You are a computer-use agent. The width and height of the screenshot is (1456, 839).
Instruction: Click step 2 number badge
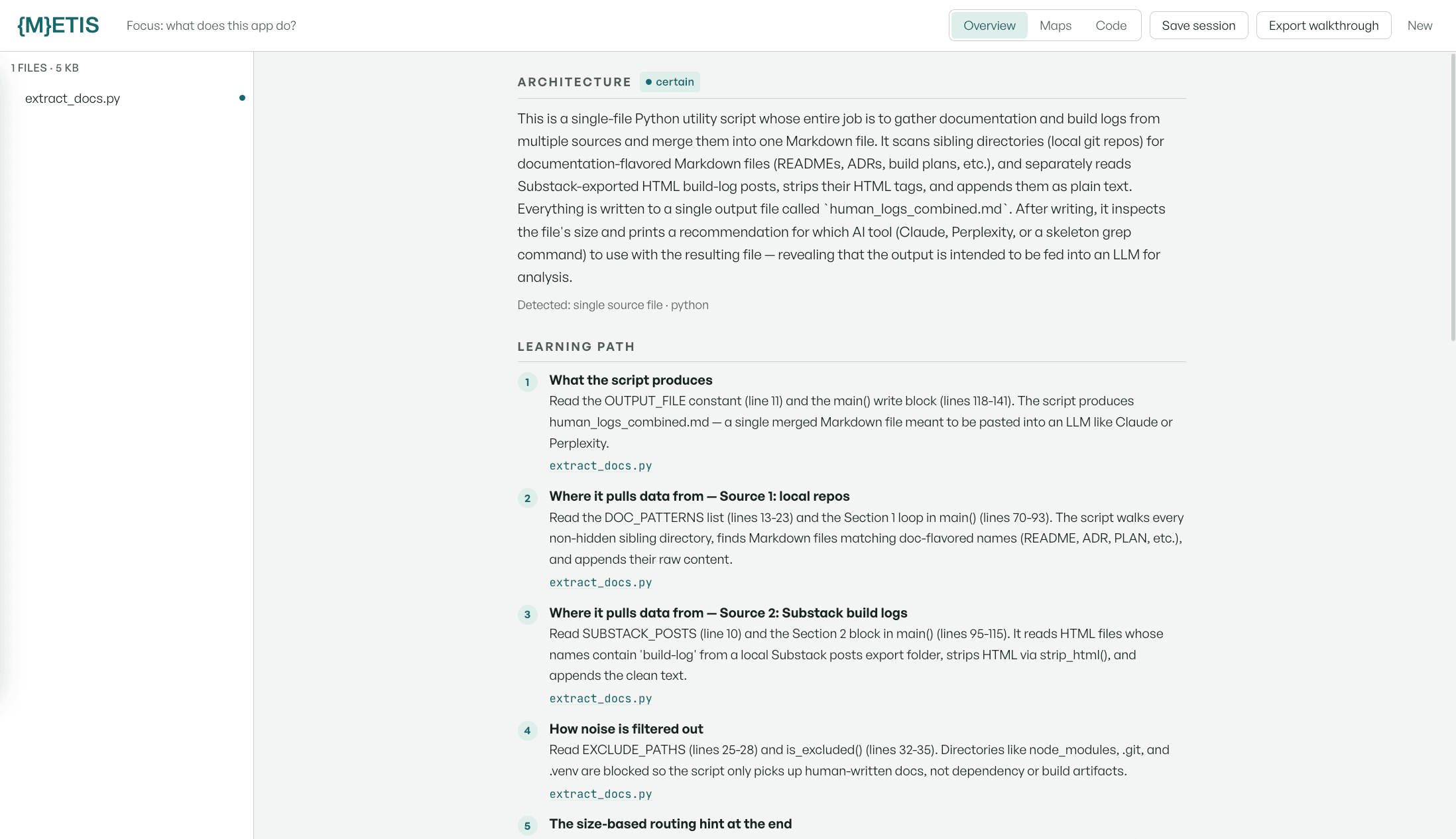coord(527,498)
